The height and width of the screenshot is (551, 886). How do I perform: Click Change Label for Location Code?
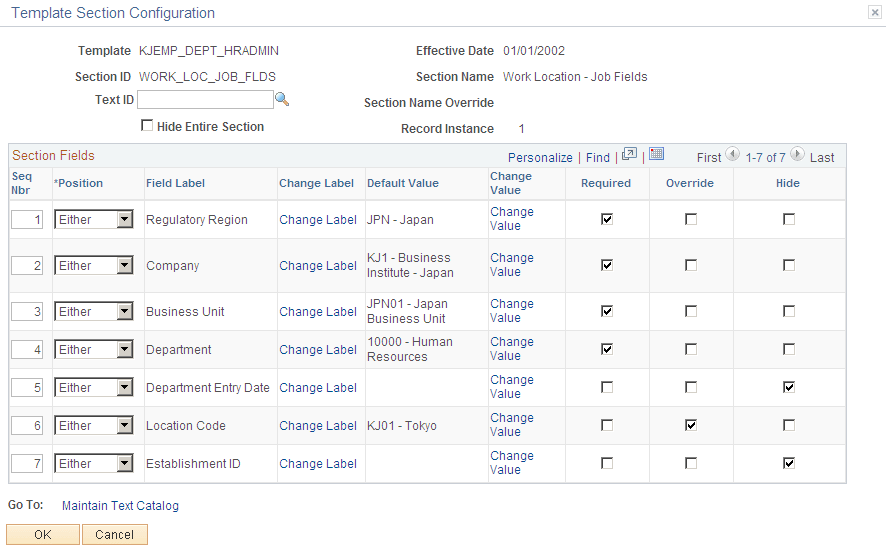[x=318, y=426]
